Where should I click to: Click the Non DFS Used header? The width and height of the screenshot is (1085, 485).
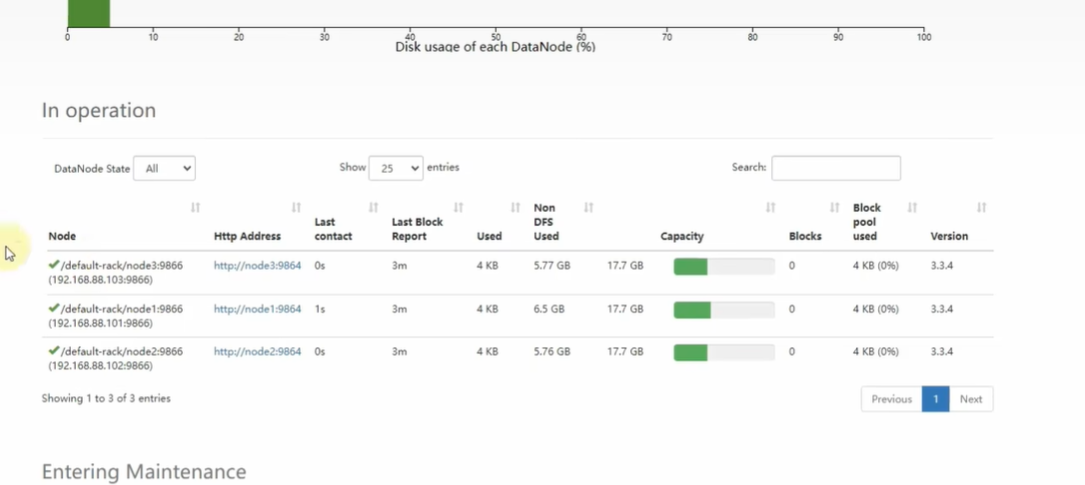(546, 222)
